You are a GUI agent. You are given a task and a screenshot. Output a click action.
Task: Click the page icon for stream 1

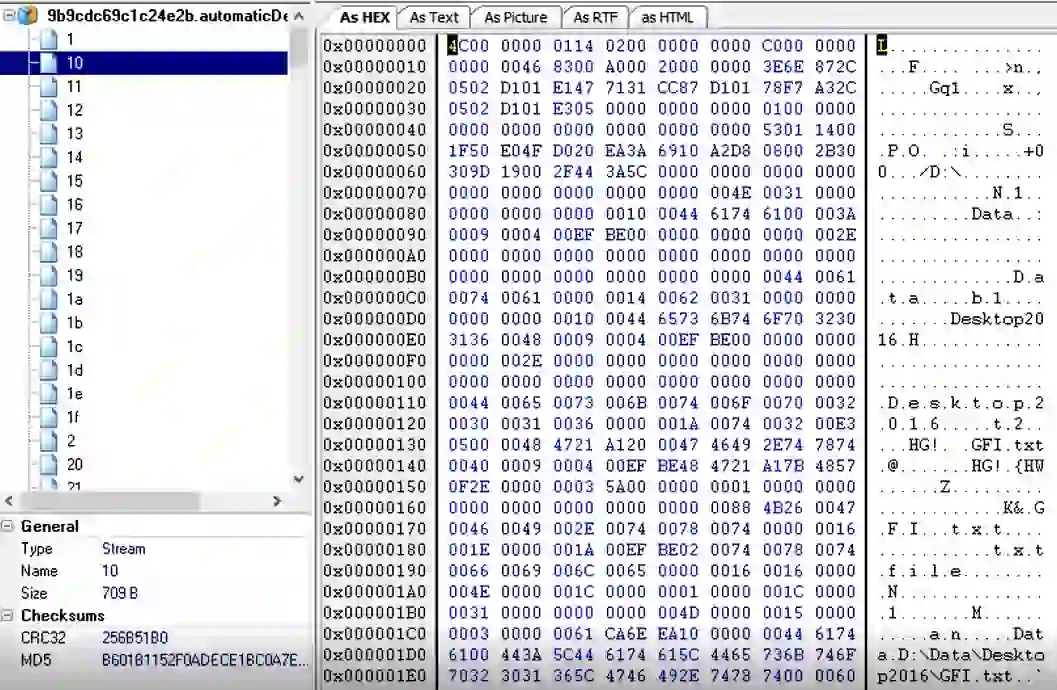(49, 39)
